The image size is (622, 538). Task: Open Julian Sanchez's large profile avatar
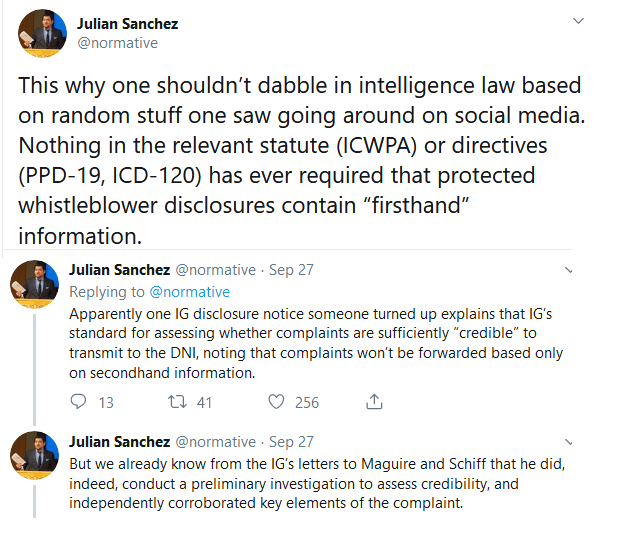[x=40, y=33]
